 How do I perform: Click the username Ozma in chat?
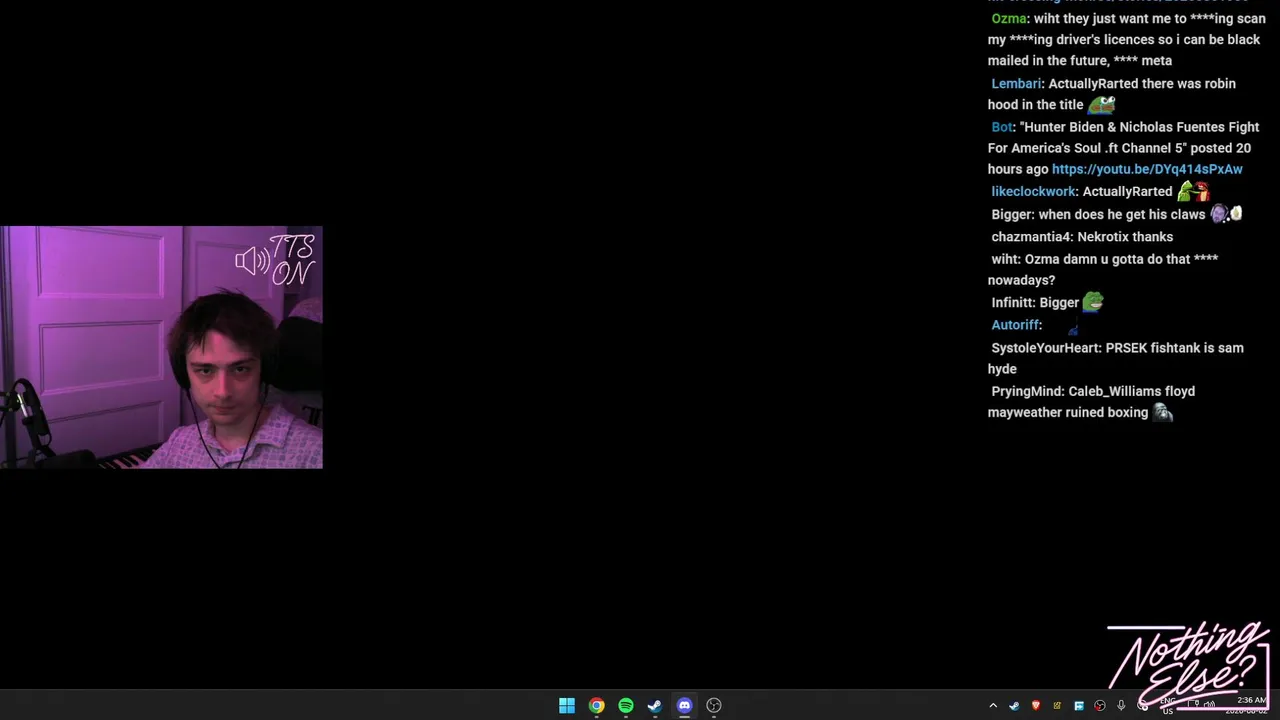coord(1009,18)
